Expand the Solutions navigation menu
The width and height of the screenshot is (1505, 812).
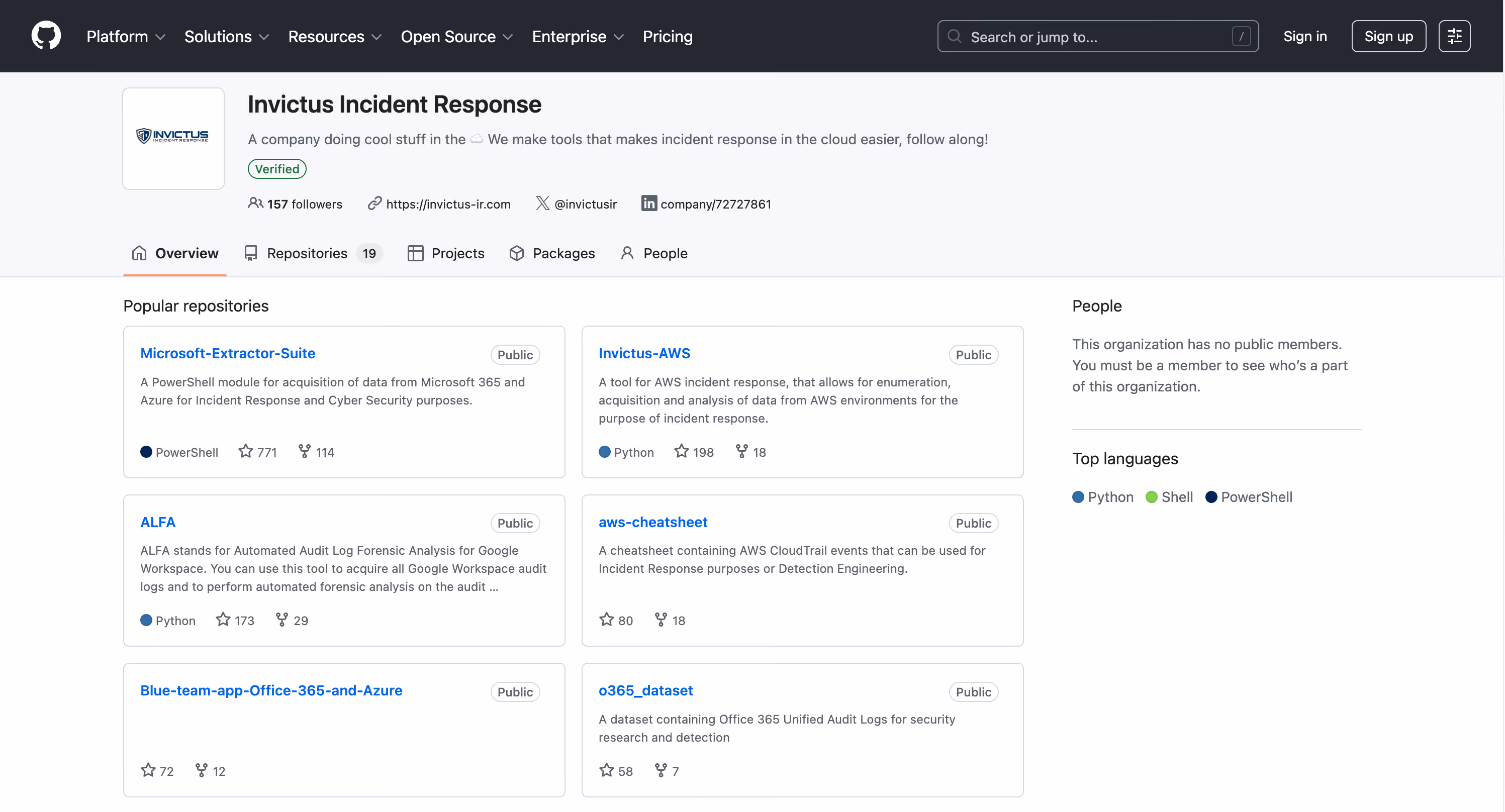pos(227,36)
